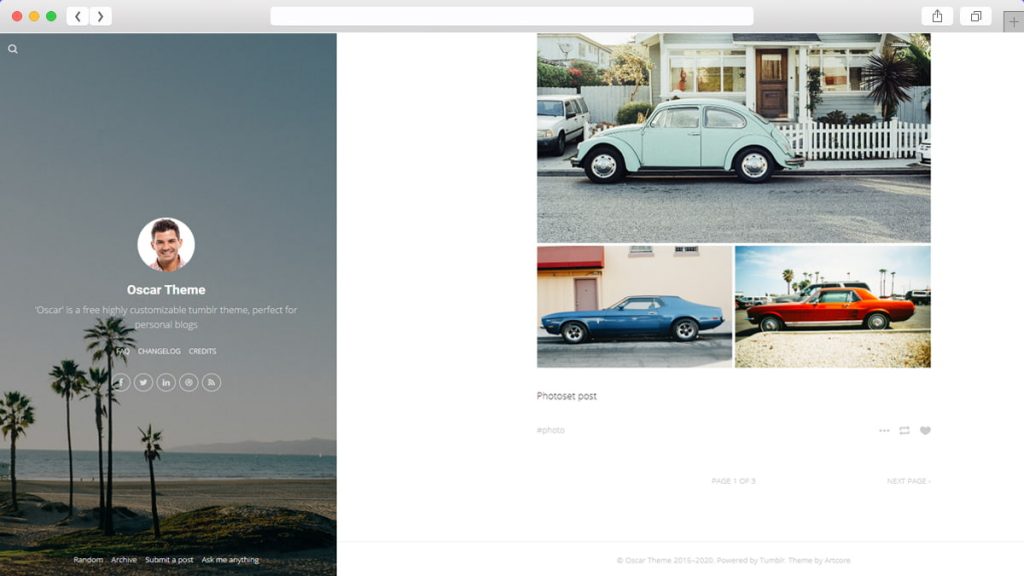This screenshot has width=1024, height=576.
Task: Open the Pinterest social icon
Action: tap(189, 382)
